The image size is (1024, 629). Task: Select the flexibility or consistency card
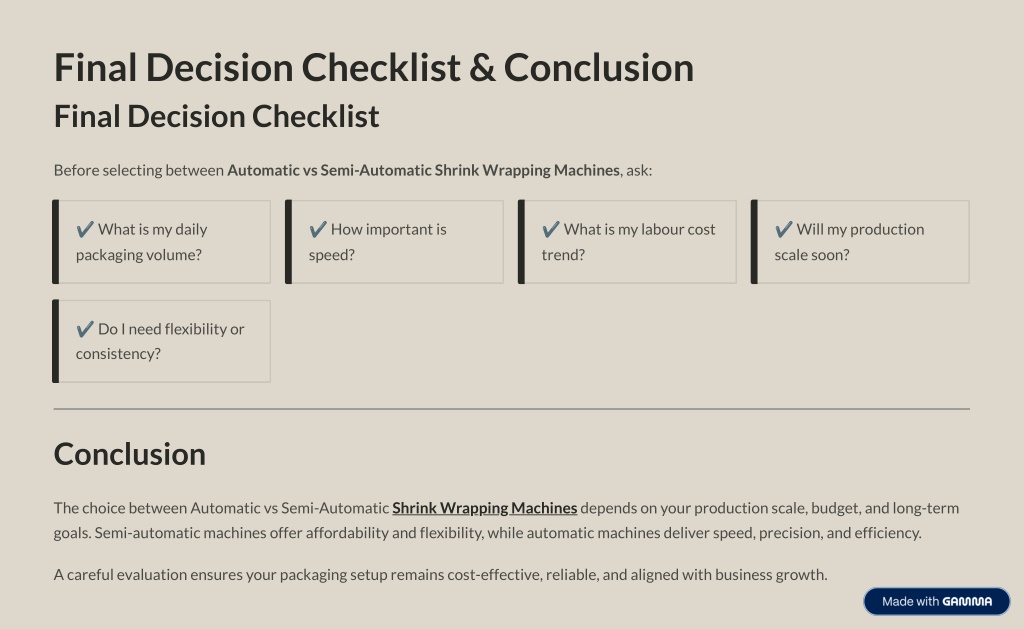pos(161,342)
